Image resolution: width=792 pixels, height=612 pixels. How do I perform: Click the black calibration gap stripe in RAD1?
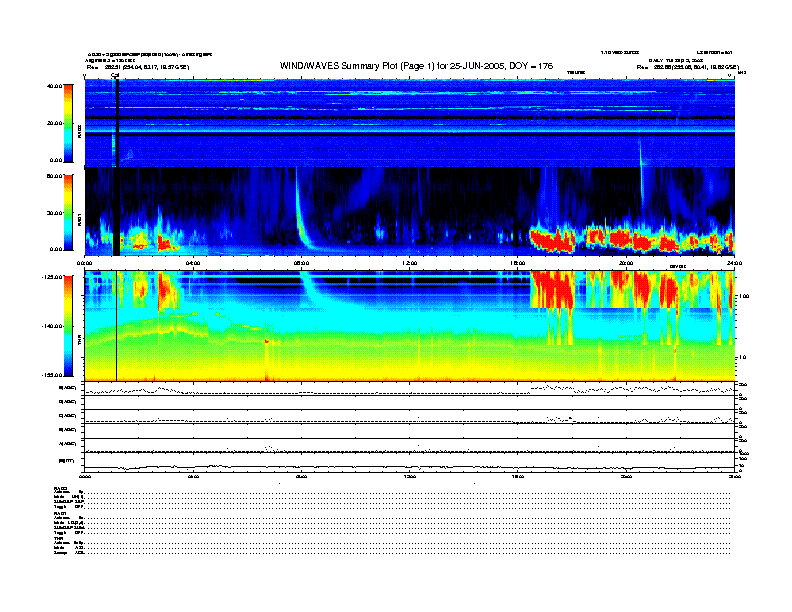point(116,212)
